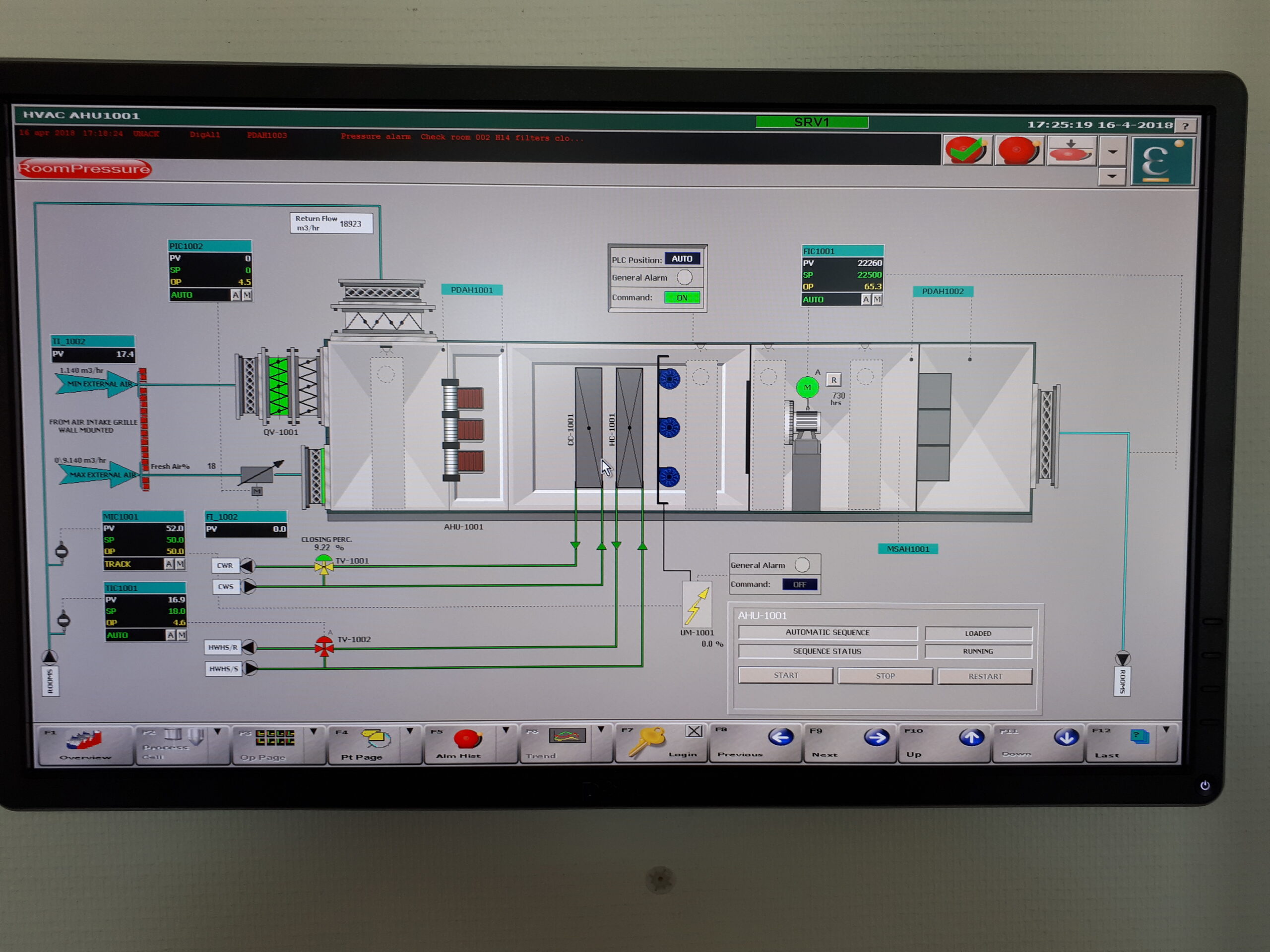
Task: Click the green SRV1 server indicator
Action: coord(812,122)
